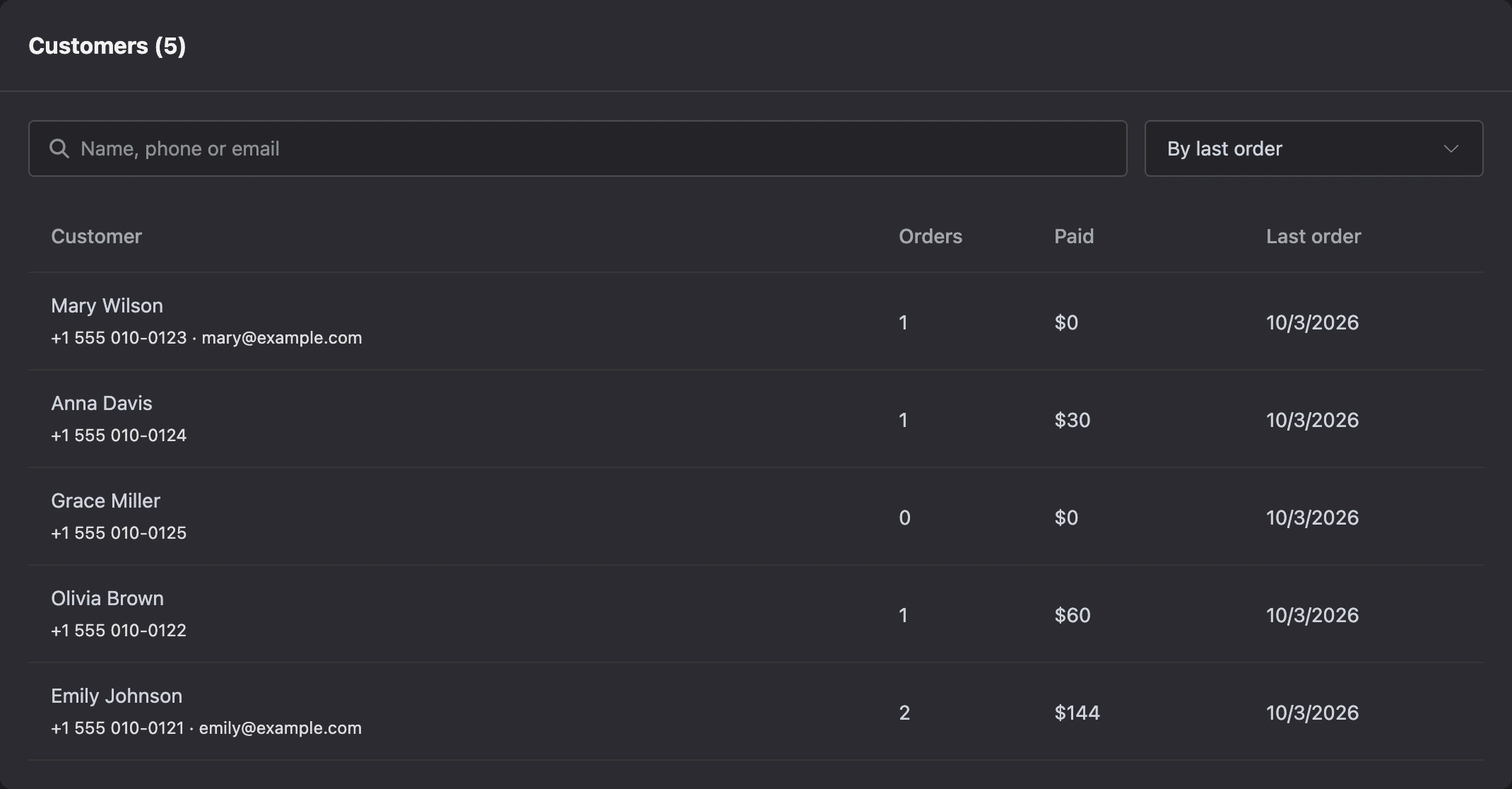Click Mary Wilson's phone and email line

pos(206,338)
